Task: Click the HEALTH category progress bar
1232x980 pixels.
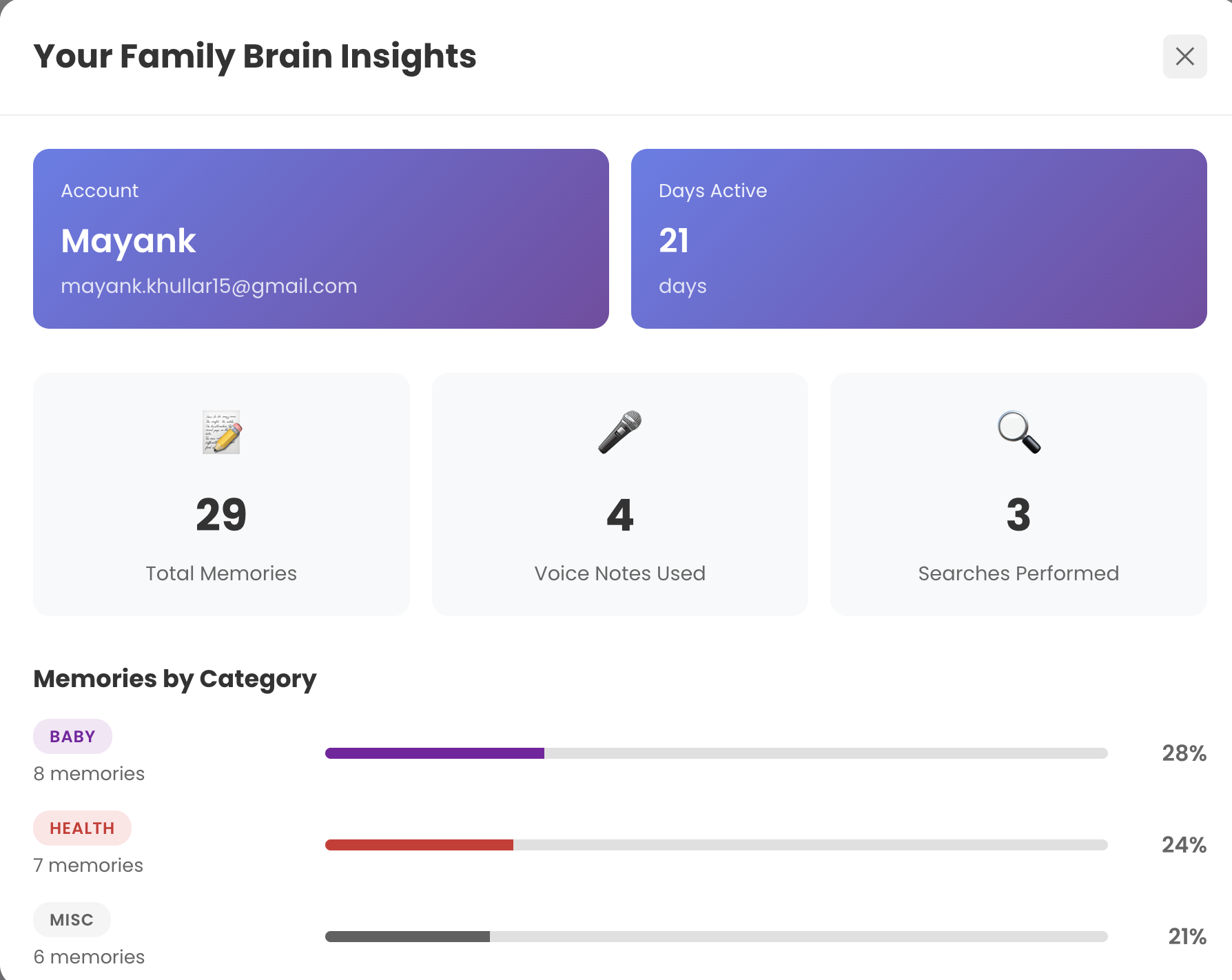Action: click(x=716, y=844)
